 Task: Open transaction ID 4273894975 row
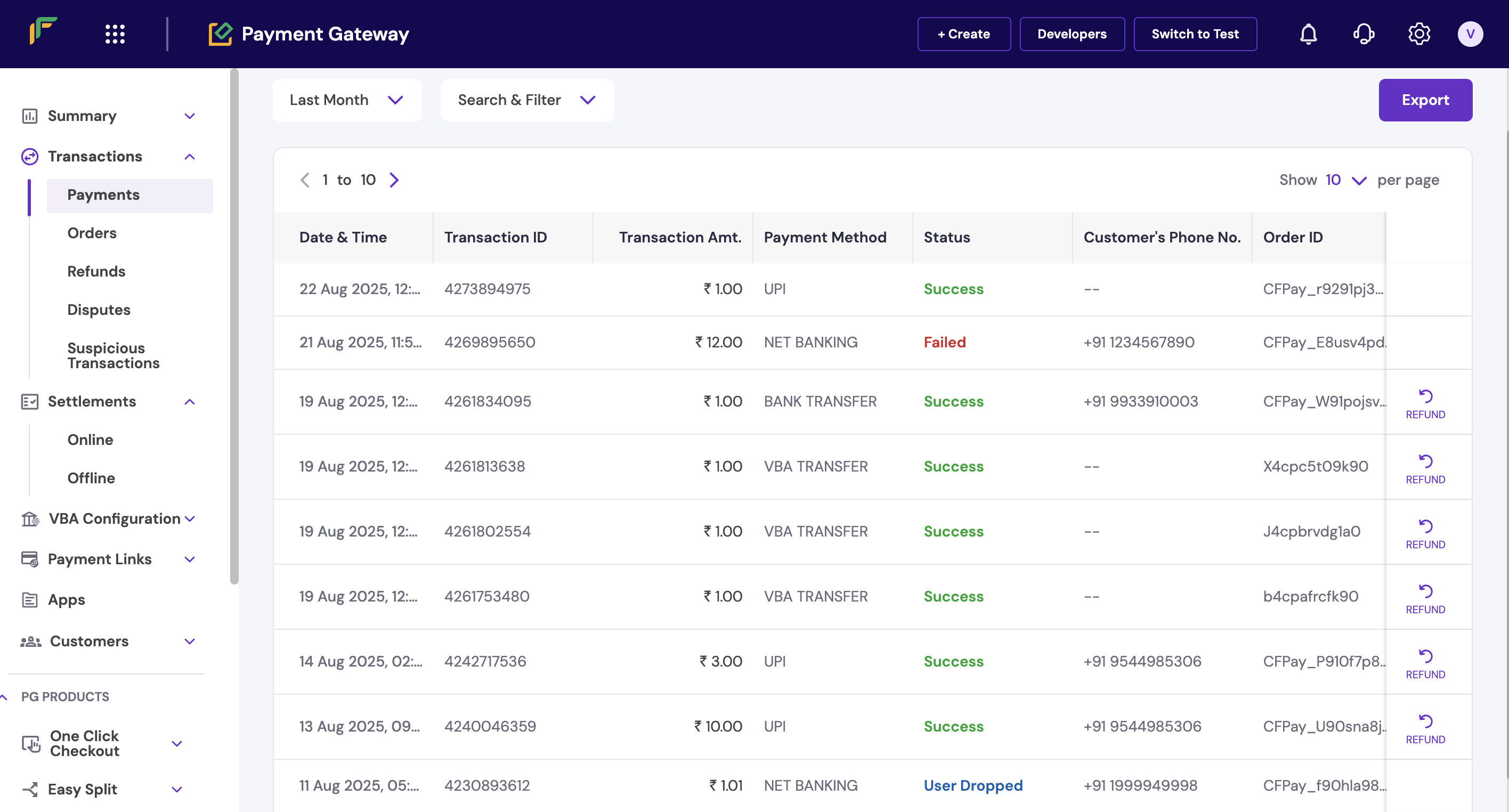[487, 289]
